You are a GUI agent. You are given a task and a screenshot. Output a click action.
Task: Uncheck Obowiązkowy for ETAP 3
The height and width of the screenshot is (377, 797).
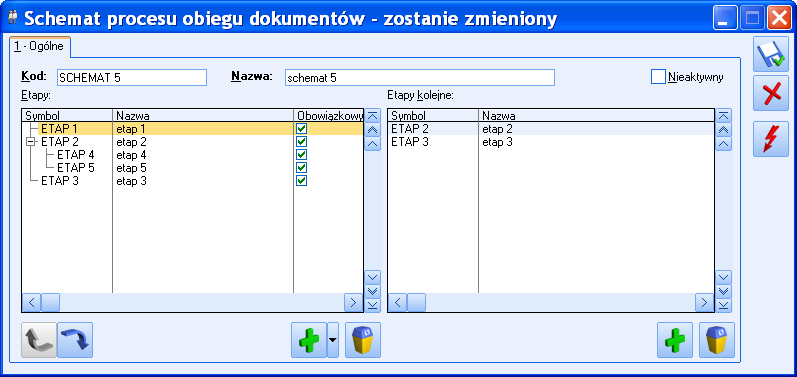click(x=301, y=181)
